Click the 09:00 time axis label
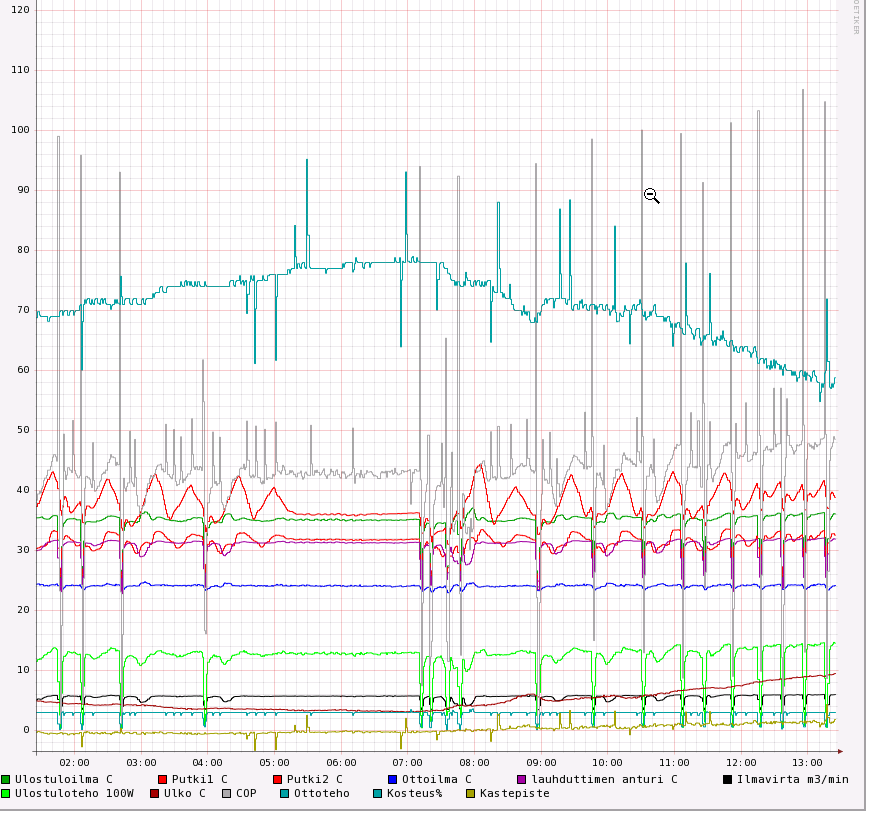Viewport: 869px width, 814px height. click(x=541, y=765)
